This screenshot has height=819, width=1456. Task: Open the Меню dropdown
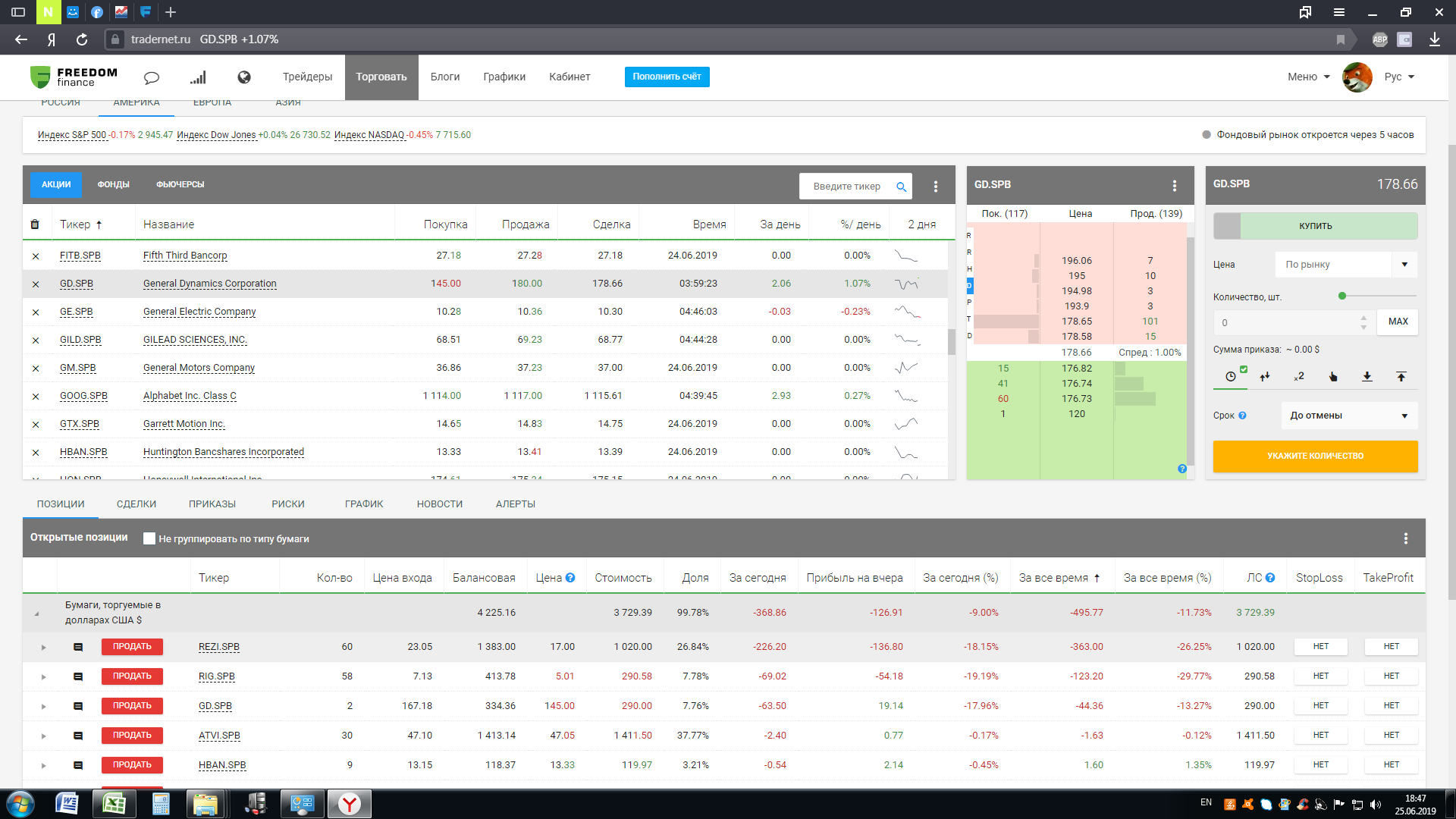pyautogui.click(x=1308, y=77)
